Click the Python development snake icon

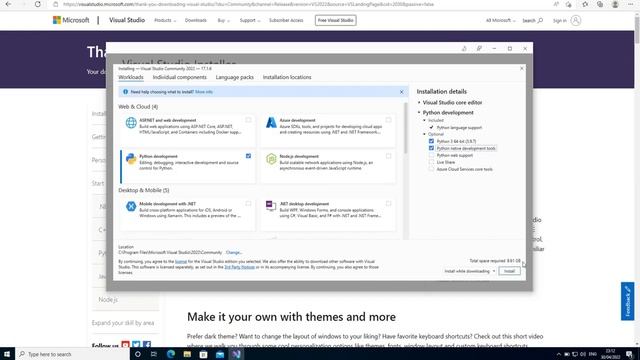(131, 159)
